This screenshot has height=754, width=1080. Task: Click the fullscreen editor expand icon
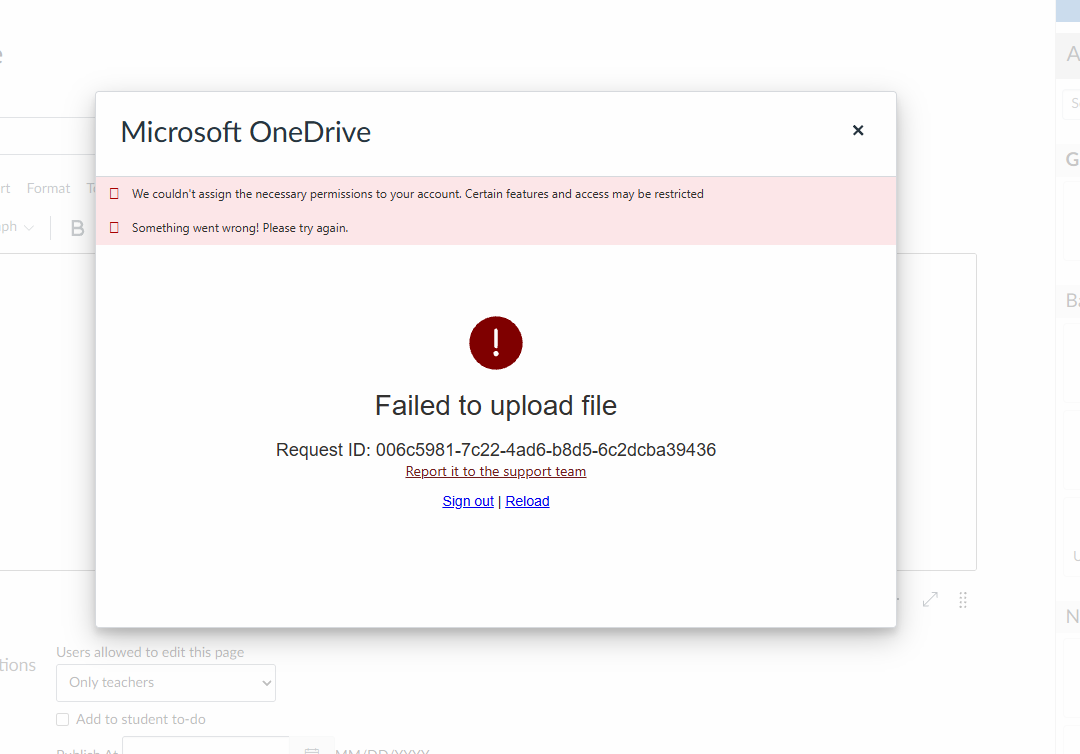(930, 600)
